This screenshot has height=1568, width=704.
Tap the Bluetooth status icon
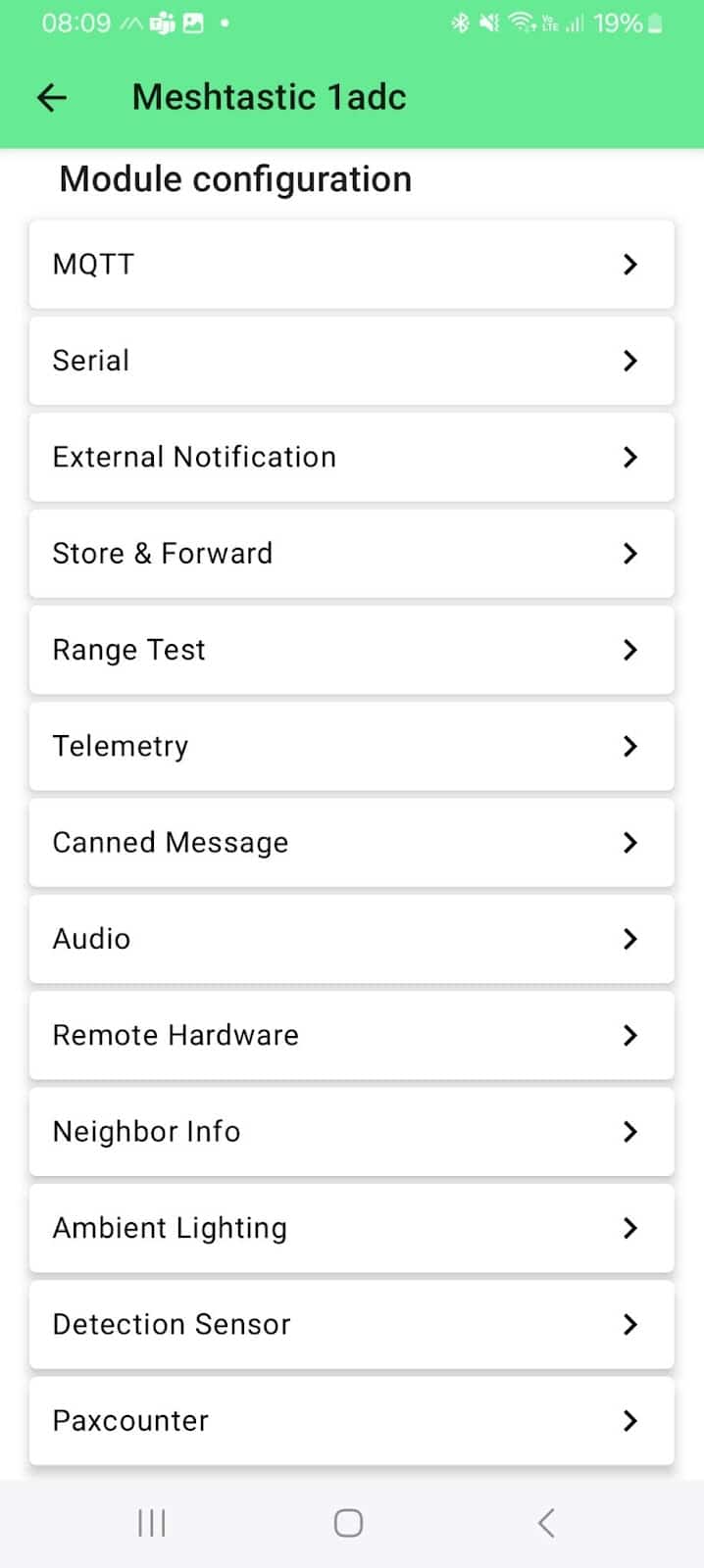point(460,24)
